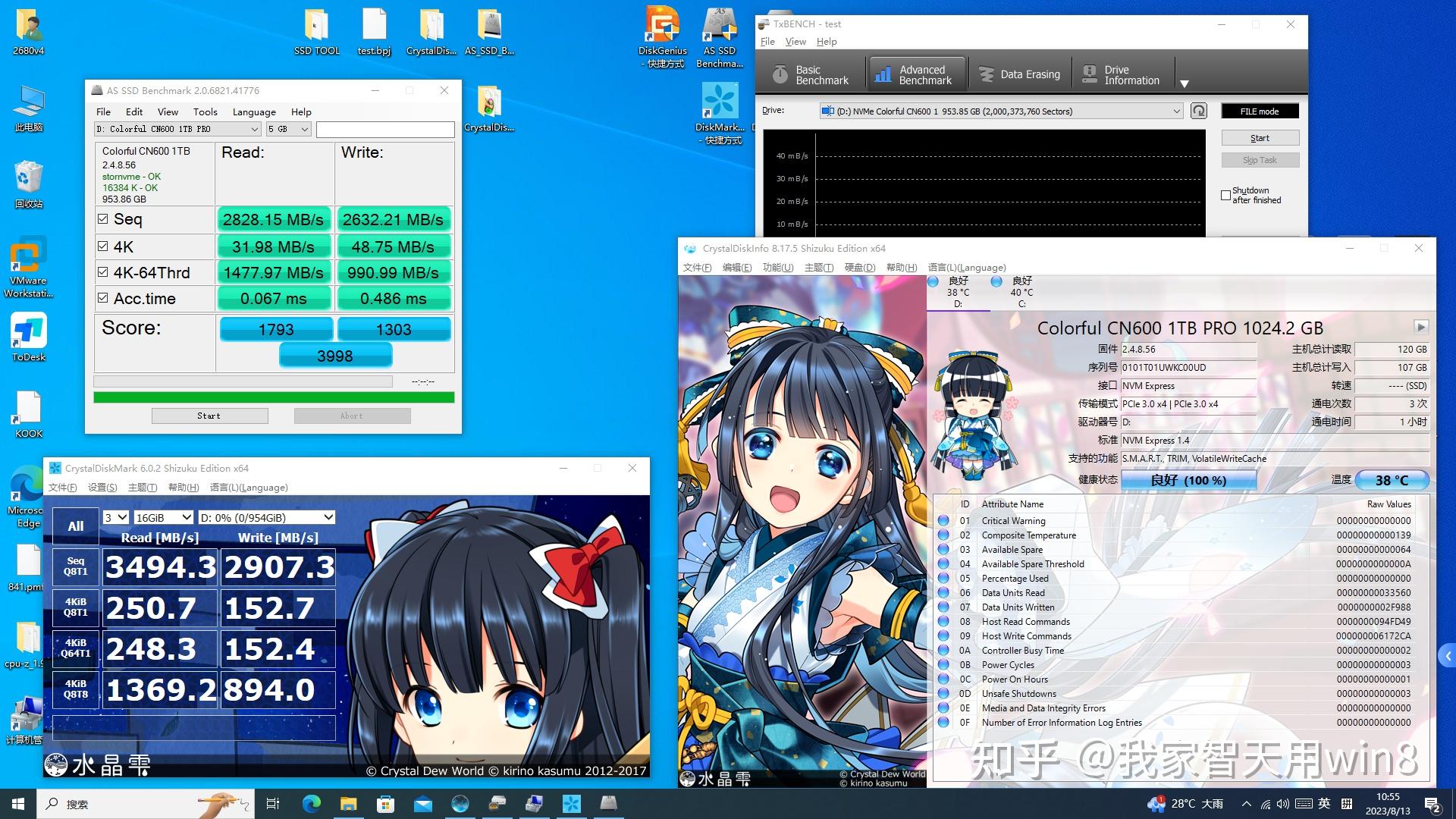
Task: Toggle the 4K test checkbox in AS SSD
Action: point(102,246)
